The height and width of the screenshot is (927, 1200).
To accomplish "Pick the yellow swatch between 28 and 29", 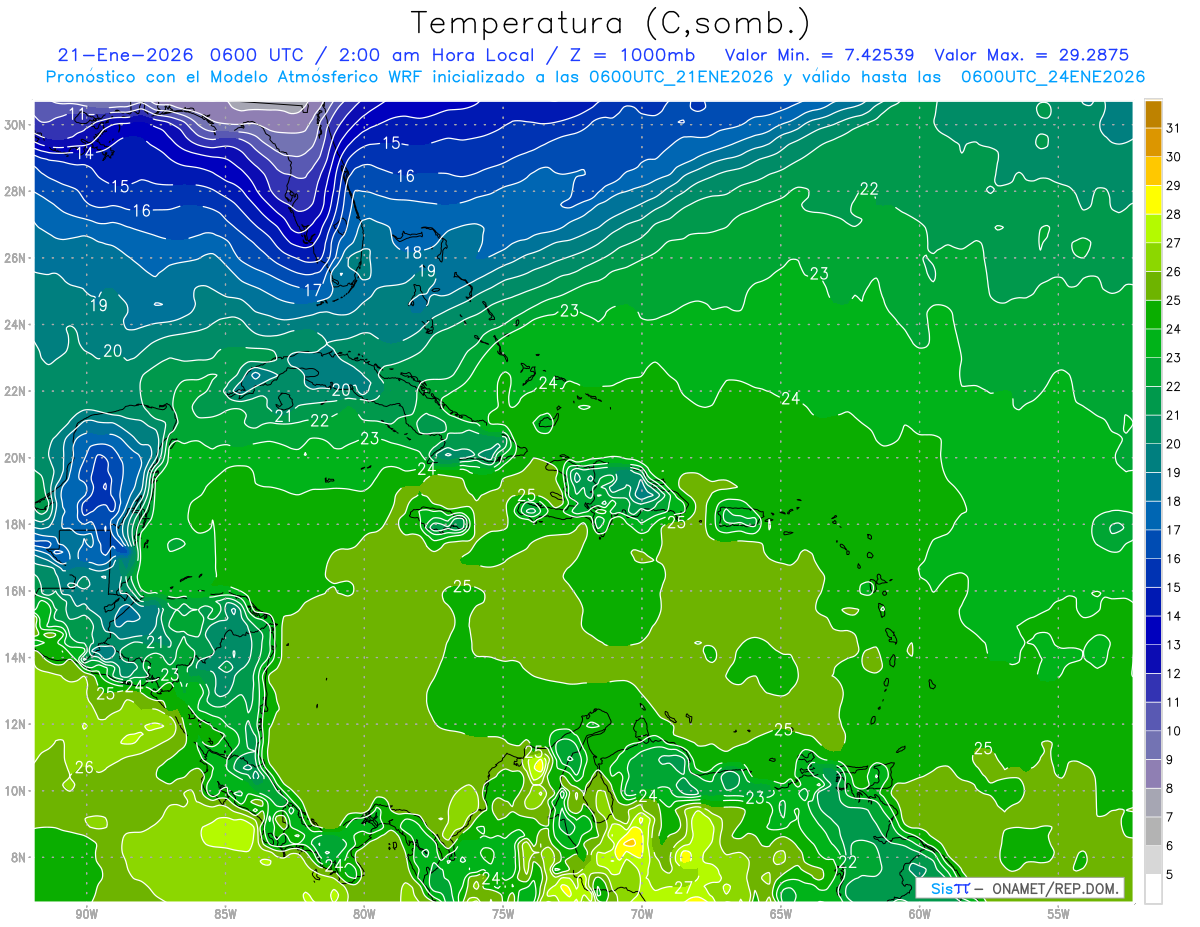I will click(1153, 199).
